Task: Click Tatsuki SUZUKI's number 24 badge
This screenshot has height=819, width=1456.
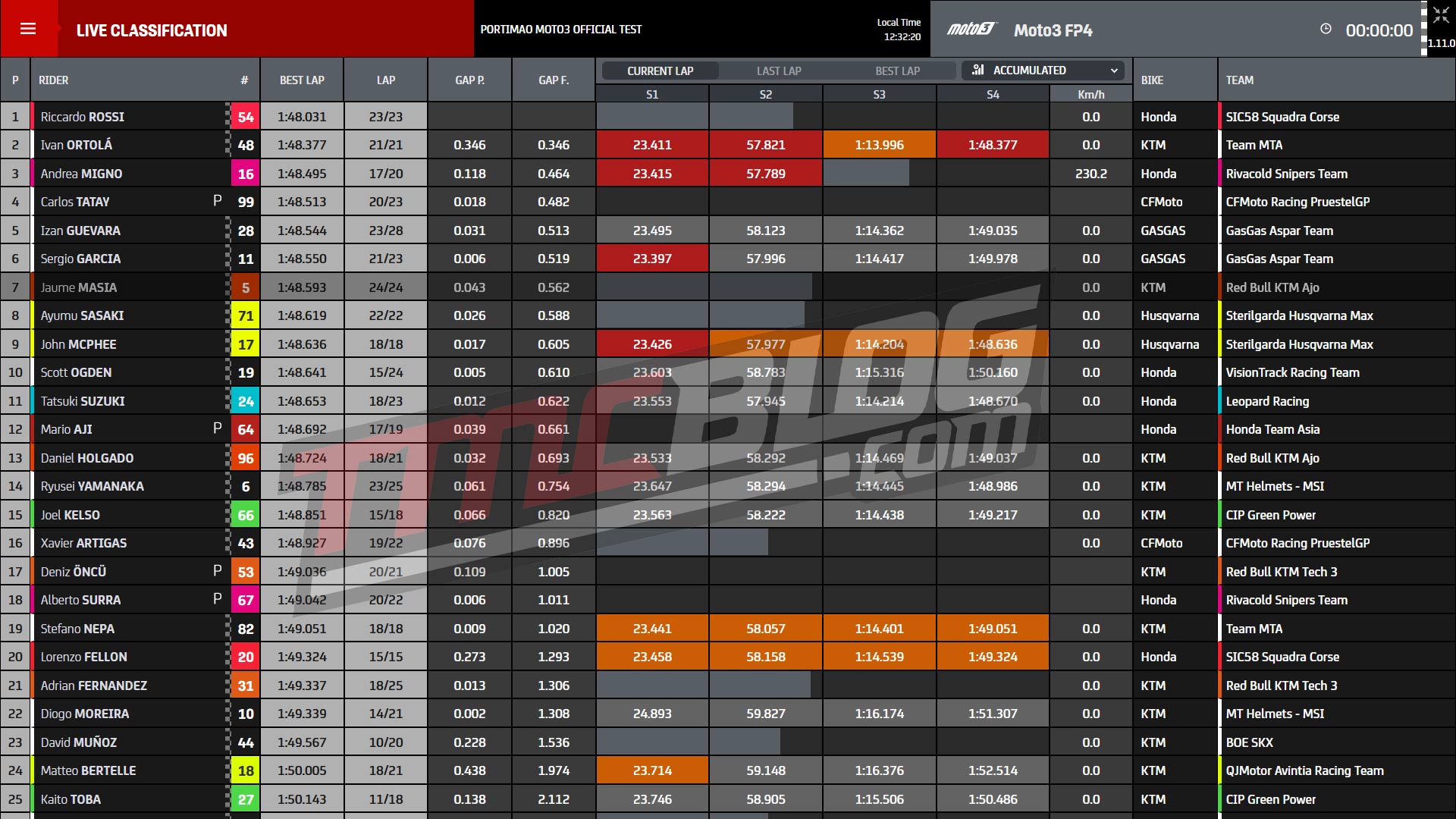Action: (245, 401)
